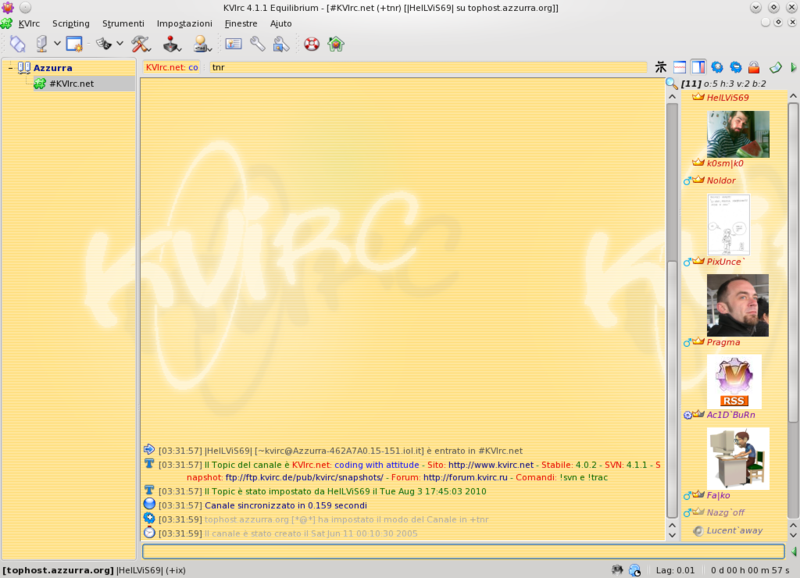Image resolution: width=800 pixels, height=578 pixels.
Task: Toggle the red padlock encryption icon
Action: 754,67
